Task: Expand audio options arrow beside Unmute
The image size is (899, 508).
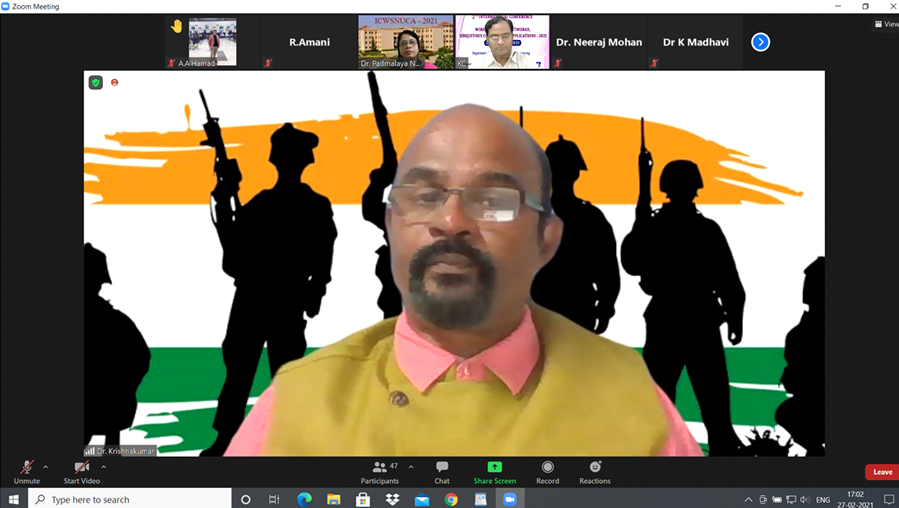Action: point(45,466)
